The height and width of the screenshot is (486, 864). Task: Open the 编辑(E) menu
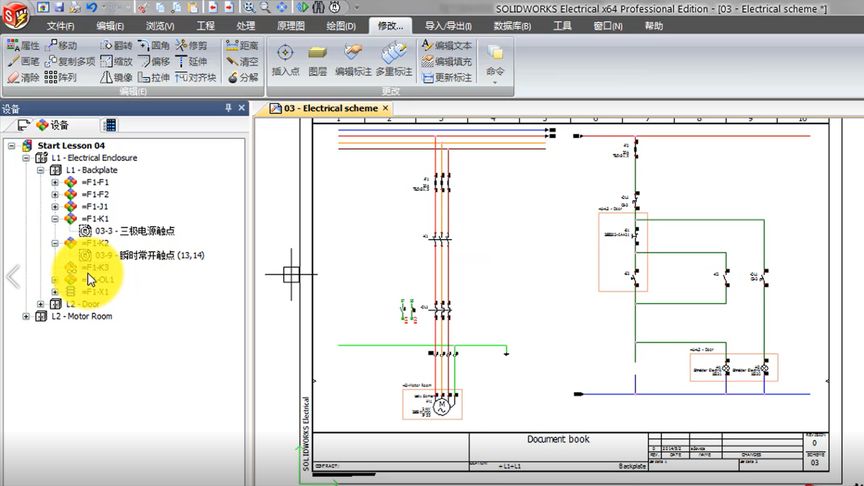(x=110, y=26)
